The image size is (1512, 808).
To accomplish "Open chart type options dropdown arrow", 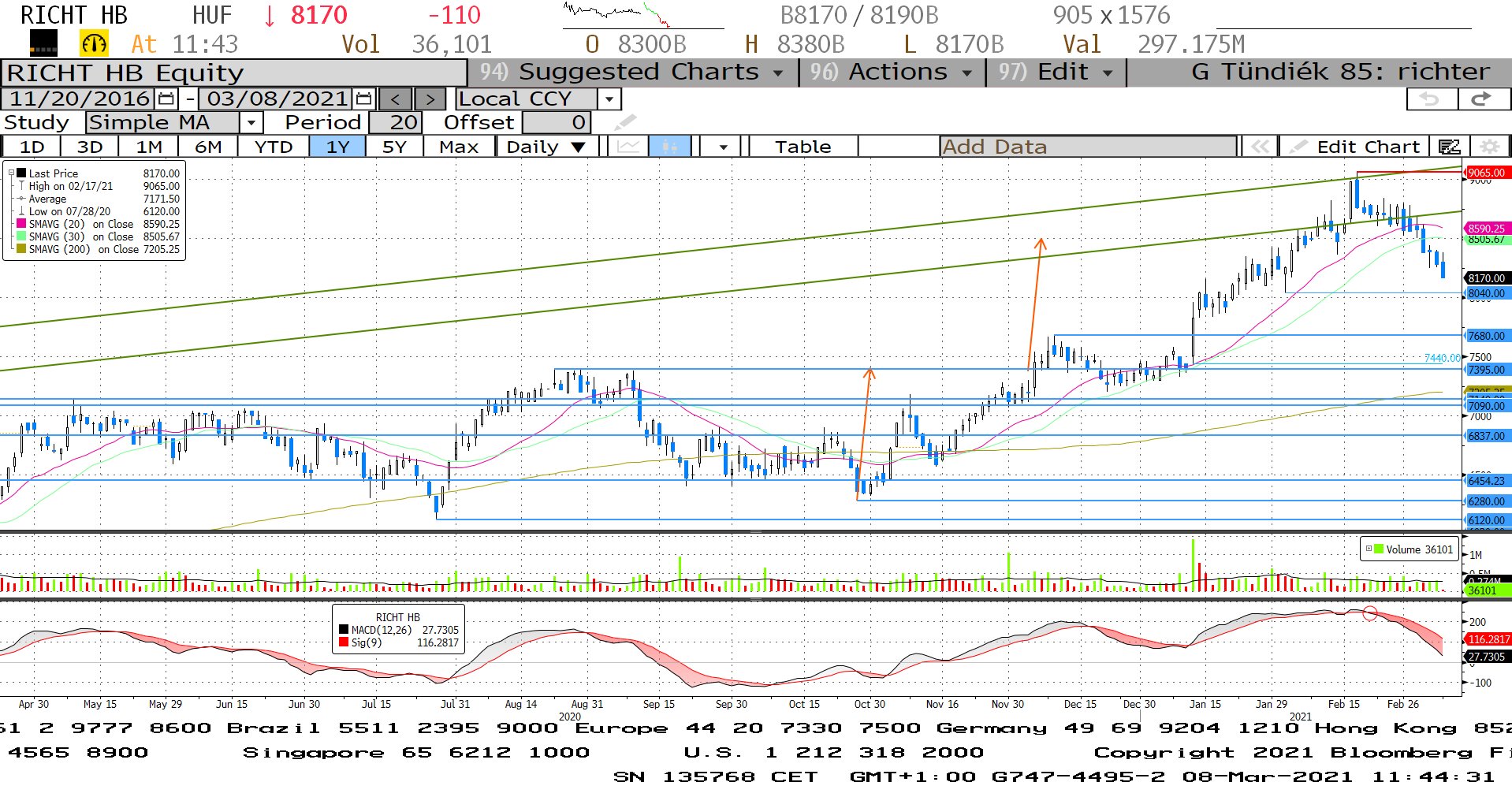I will [723, 147].
